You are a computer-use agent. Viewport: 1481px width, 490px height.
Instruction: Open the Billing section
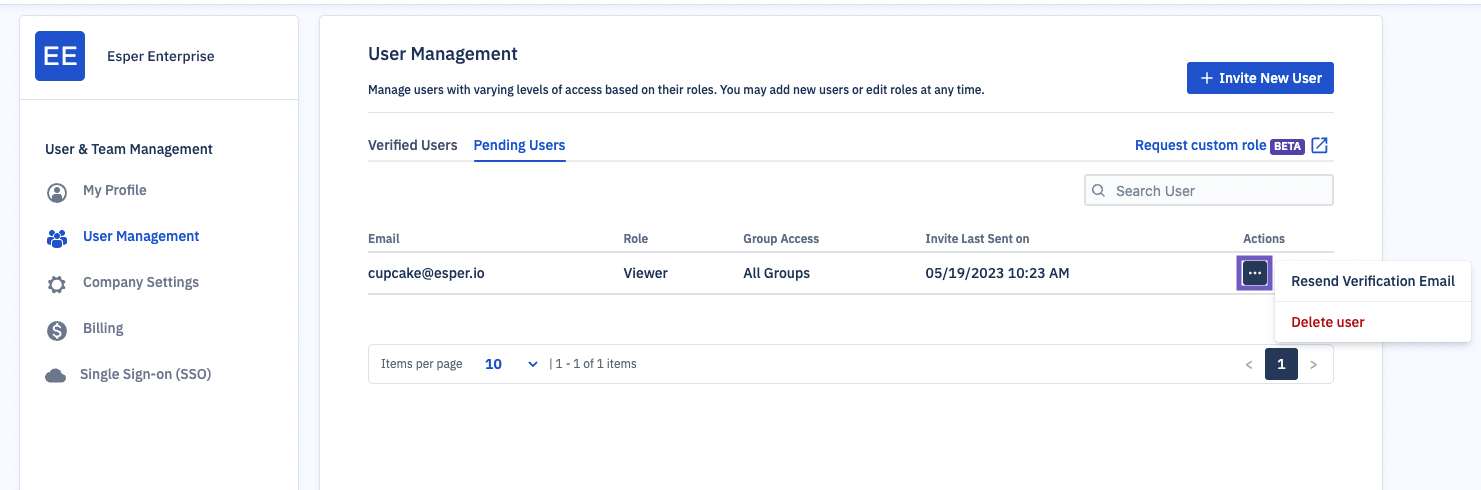(103, 328)
